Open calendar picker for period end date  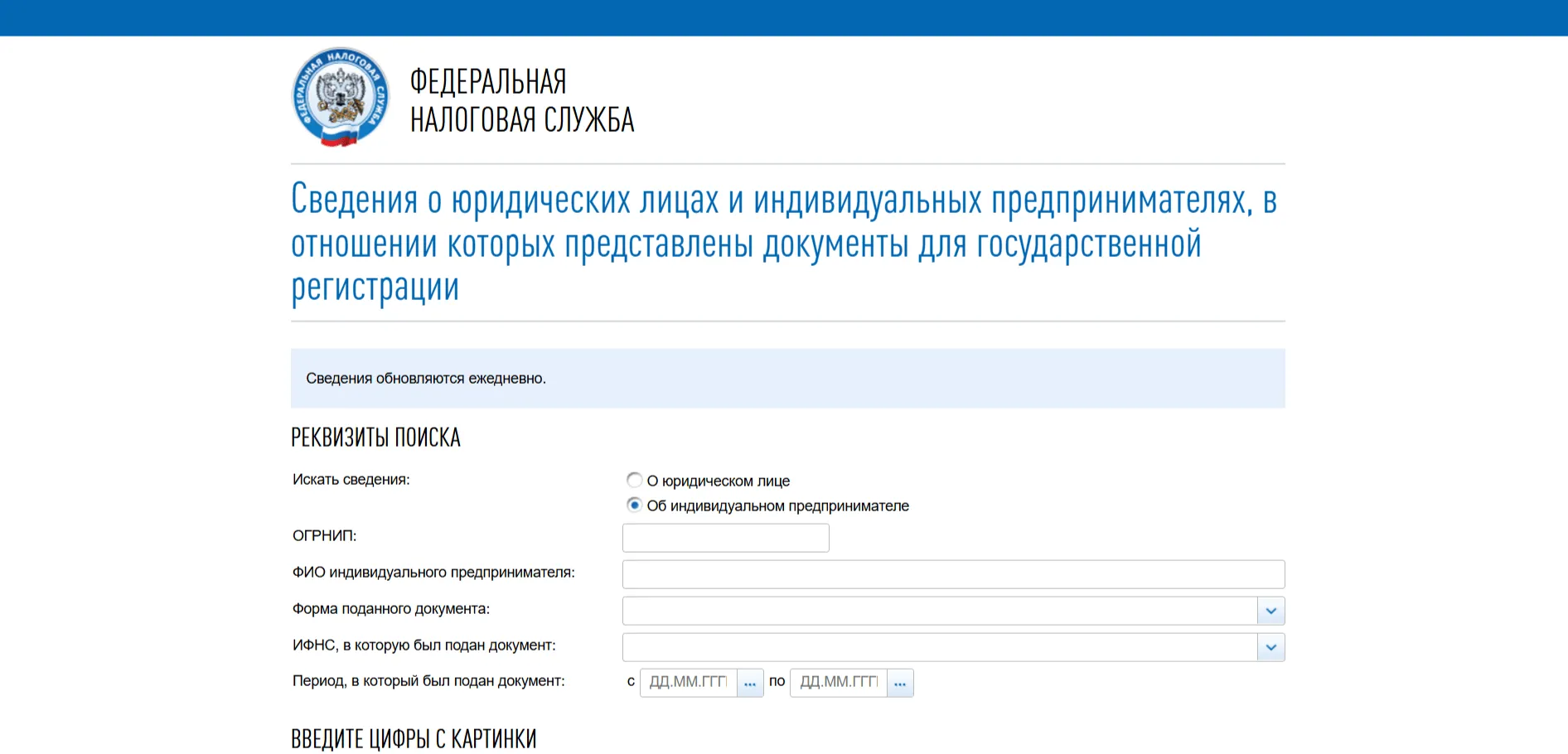[900, 684]
